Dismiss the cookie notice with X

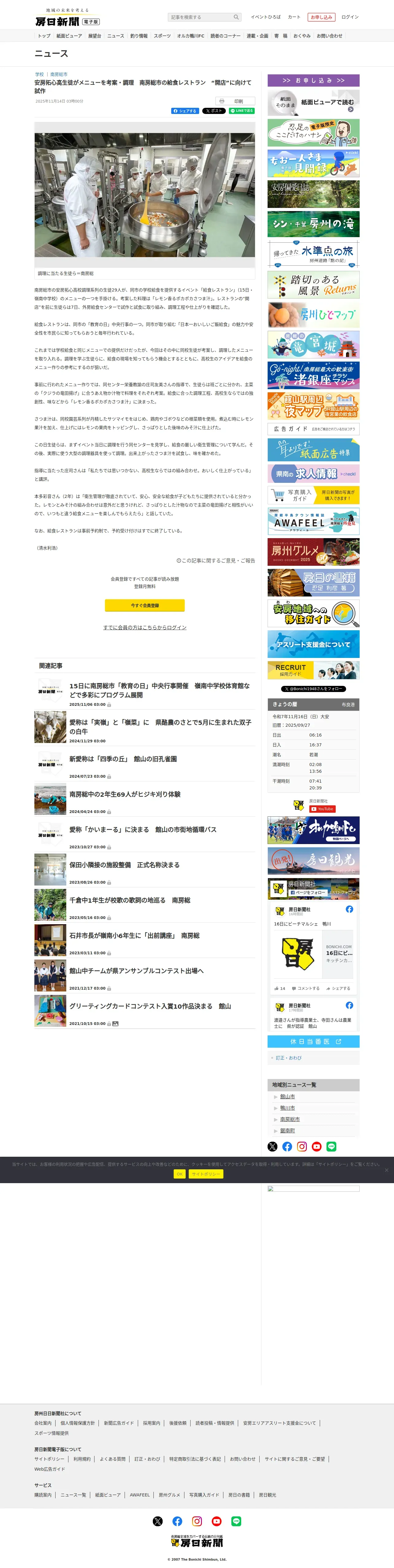pyautogui.click(x=386, y=1170)
